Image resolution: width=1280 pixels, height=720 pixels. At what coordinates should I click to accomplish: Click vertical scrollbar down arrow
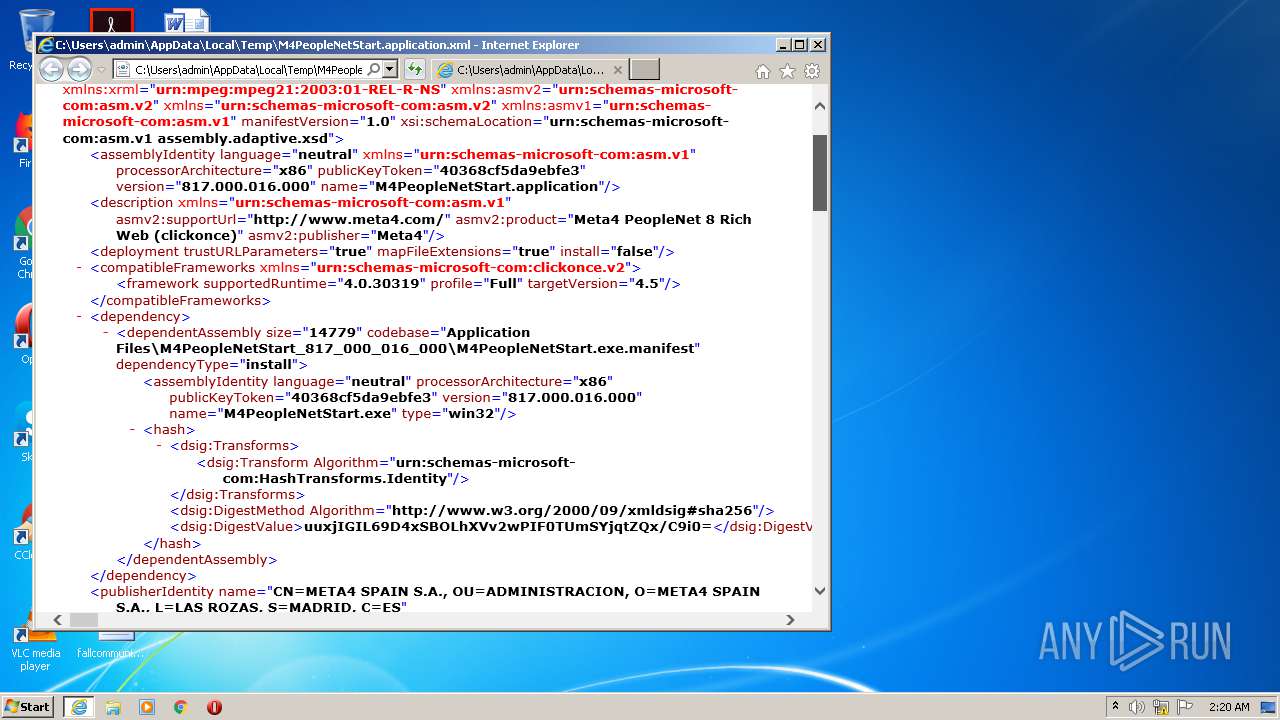(x=820, y=590)
